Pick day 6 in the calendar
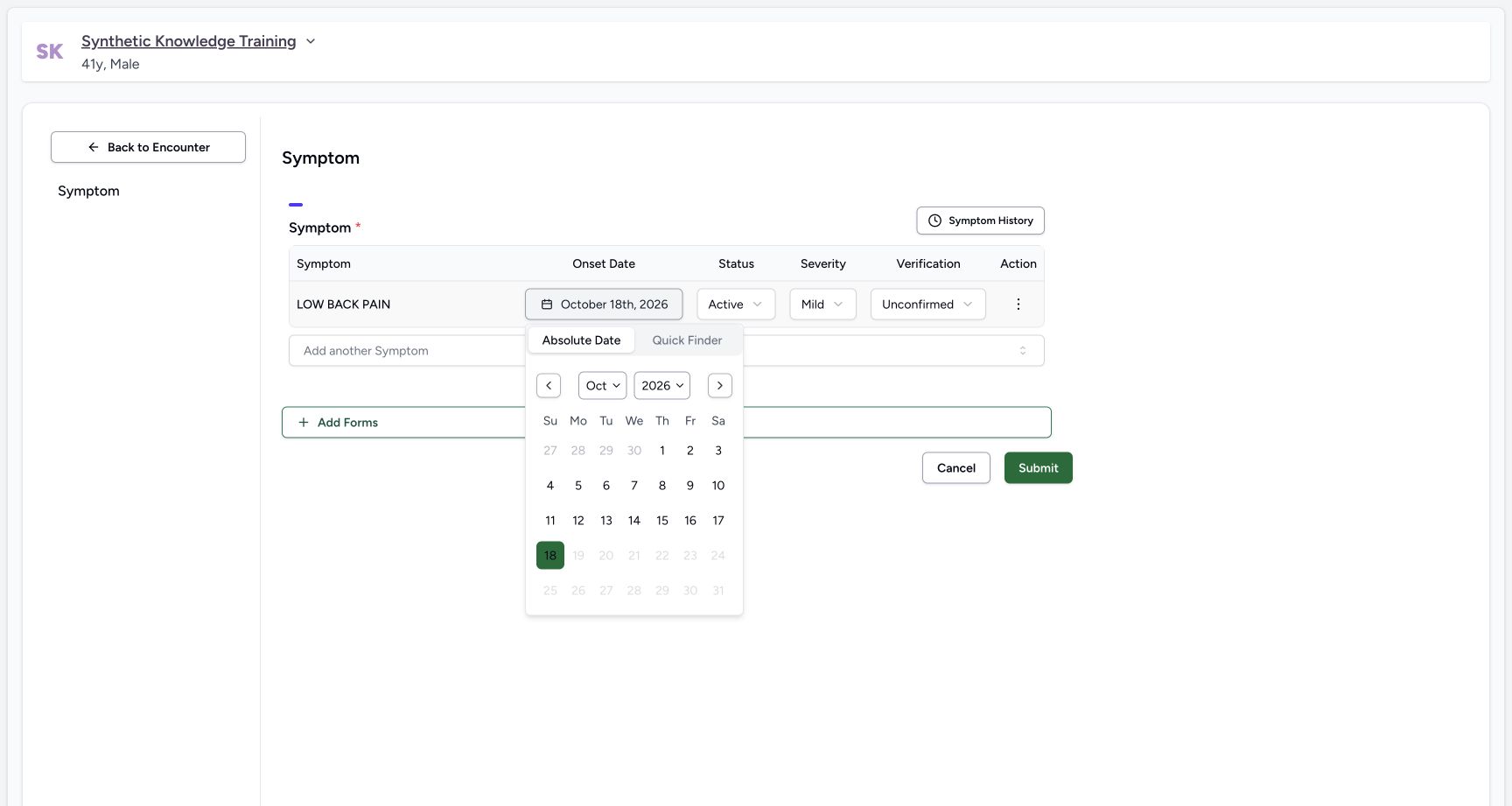This screenshot has height=806, width=1512. tap(606, 486)
